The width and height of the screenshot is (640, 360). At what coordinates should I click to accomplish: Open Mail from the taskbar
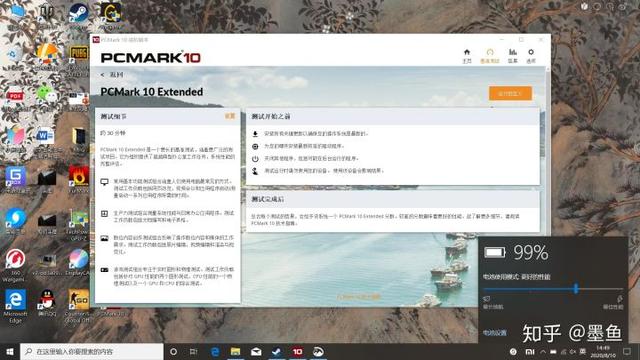tap(256, 351)
